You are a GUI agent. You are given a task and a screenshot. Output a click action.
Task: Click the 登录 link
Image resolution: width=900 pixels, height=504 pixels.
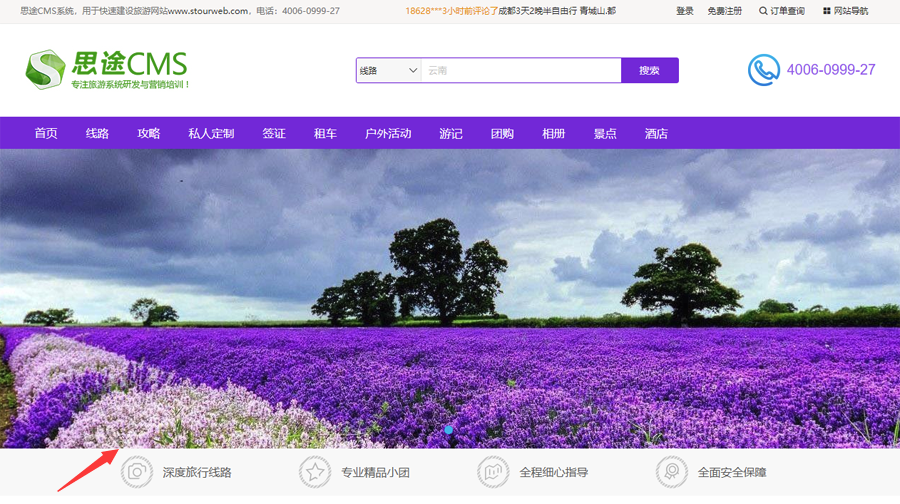[685, 11]
